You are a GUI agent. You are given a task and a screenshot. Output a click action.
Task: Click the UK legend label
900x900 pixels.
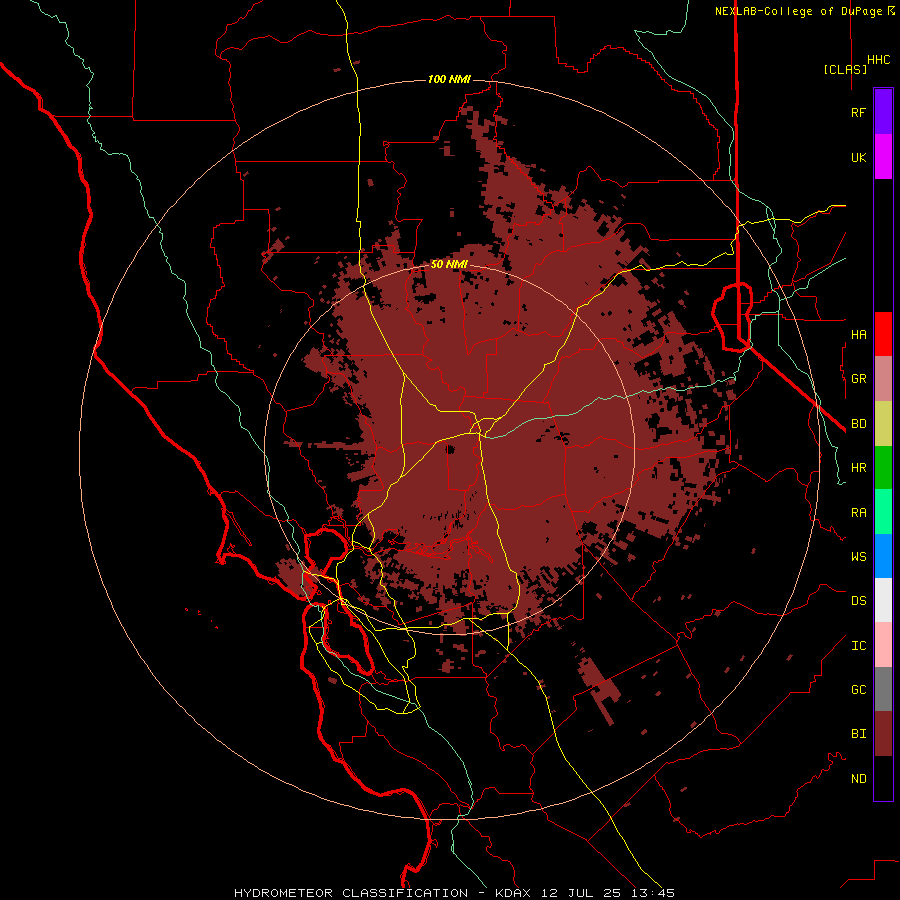pos(858,157)
